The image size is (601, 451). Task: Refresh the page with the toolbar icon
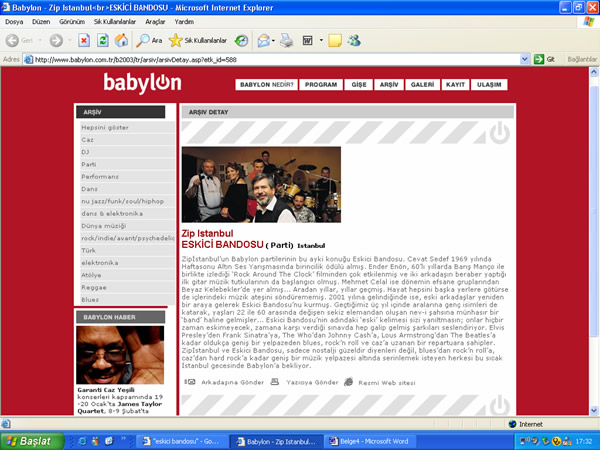(x=101, y=40)
